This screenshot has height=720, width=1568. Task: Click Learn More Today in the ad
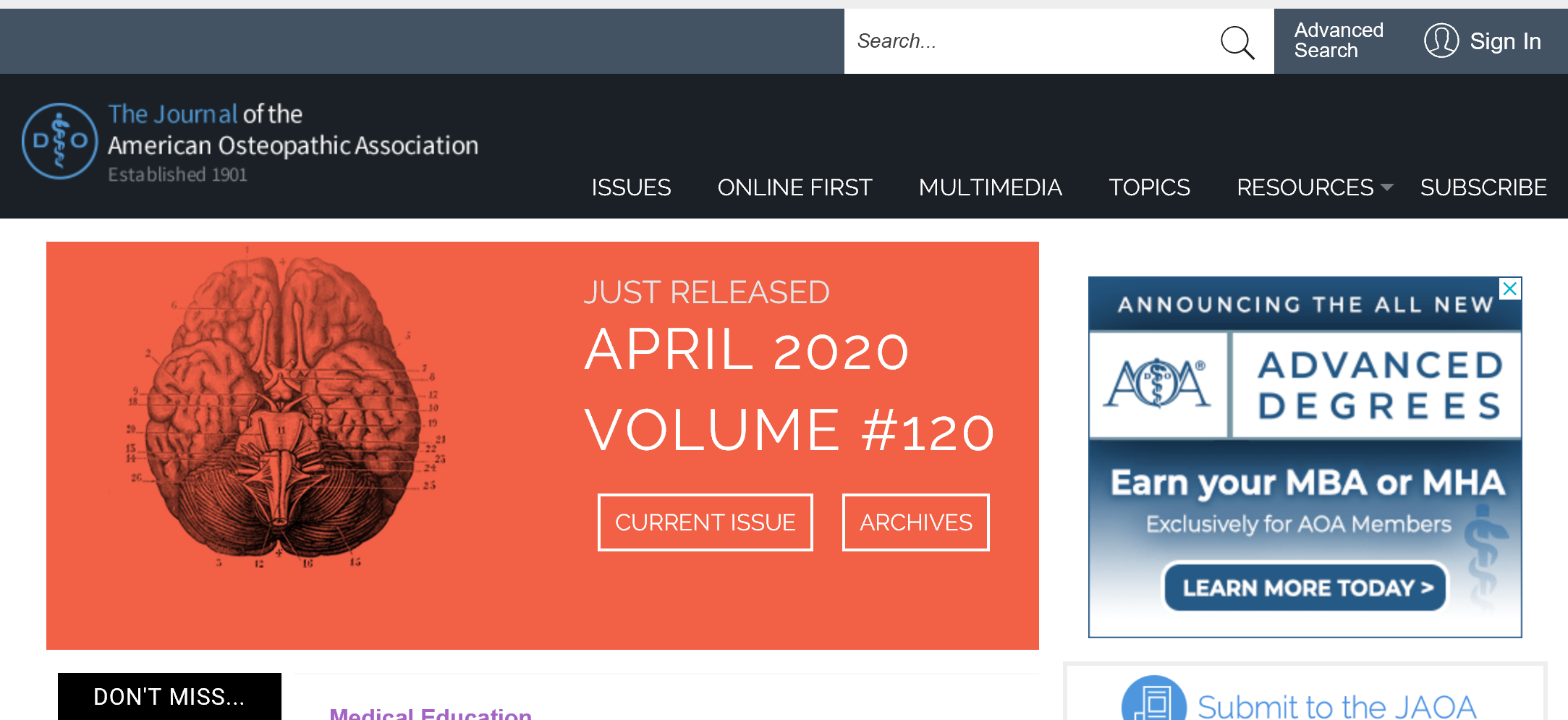1305,587
